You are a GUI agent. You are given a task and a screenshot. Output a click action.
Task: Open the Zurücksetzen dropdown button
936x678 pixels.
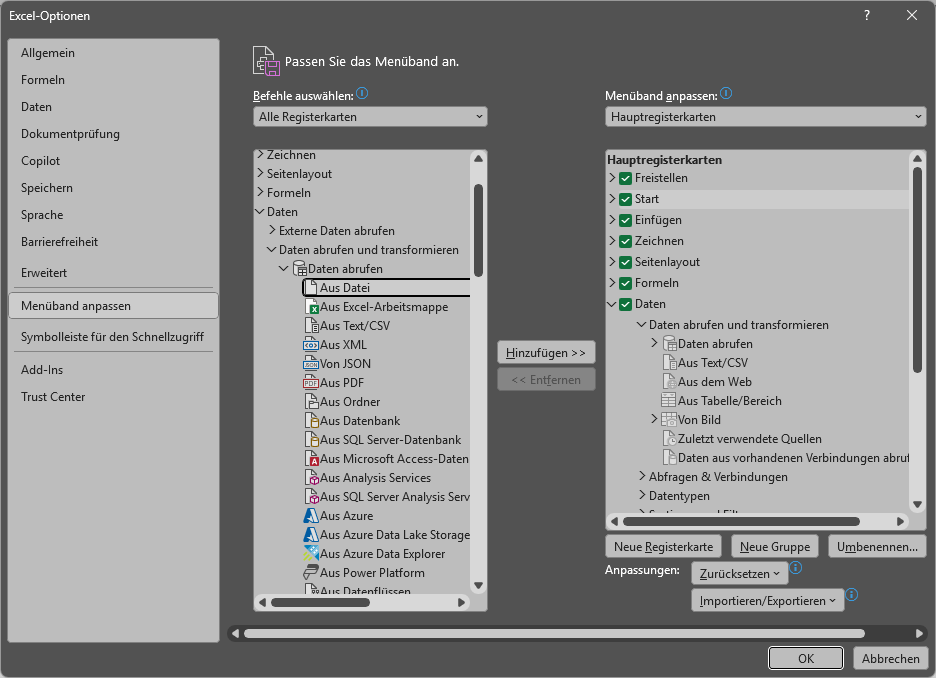(740, 574)
